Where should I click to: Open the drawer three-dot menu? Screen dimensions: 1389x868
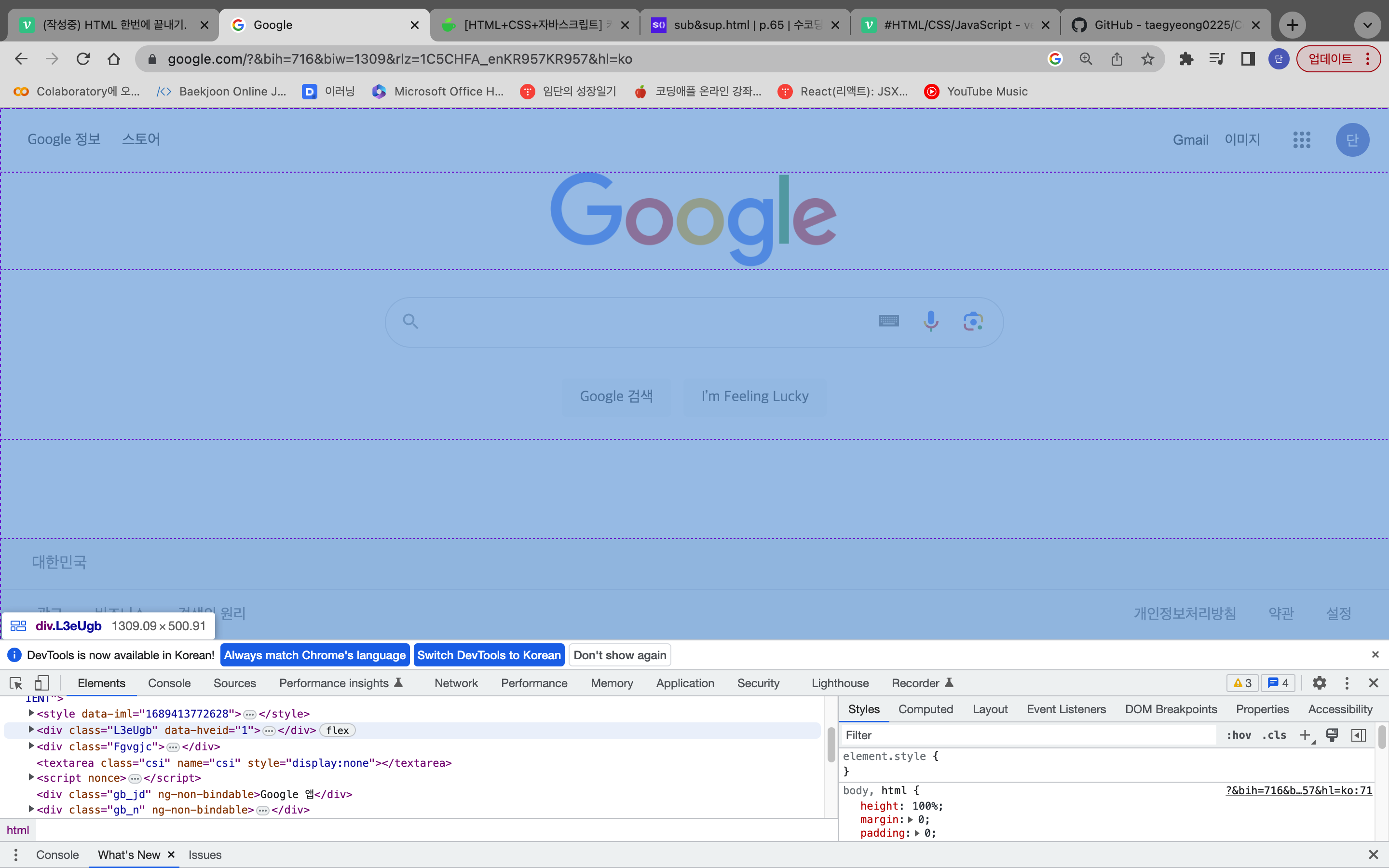[x=15, y=855]
